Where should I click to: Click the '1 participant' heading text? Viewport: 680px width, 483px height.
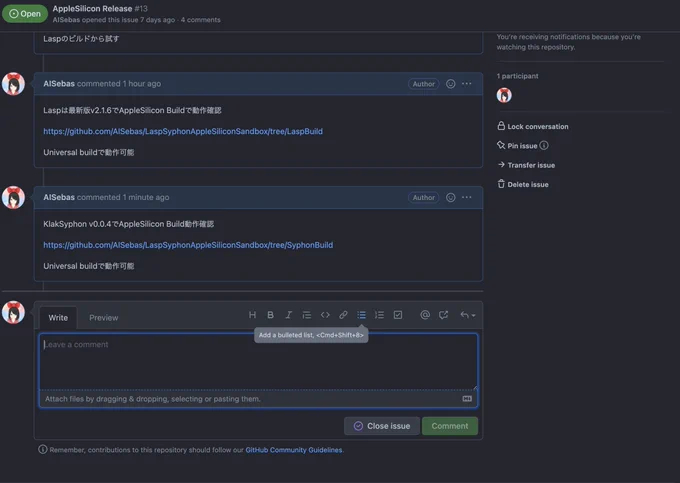[x=517, y=76]
